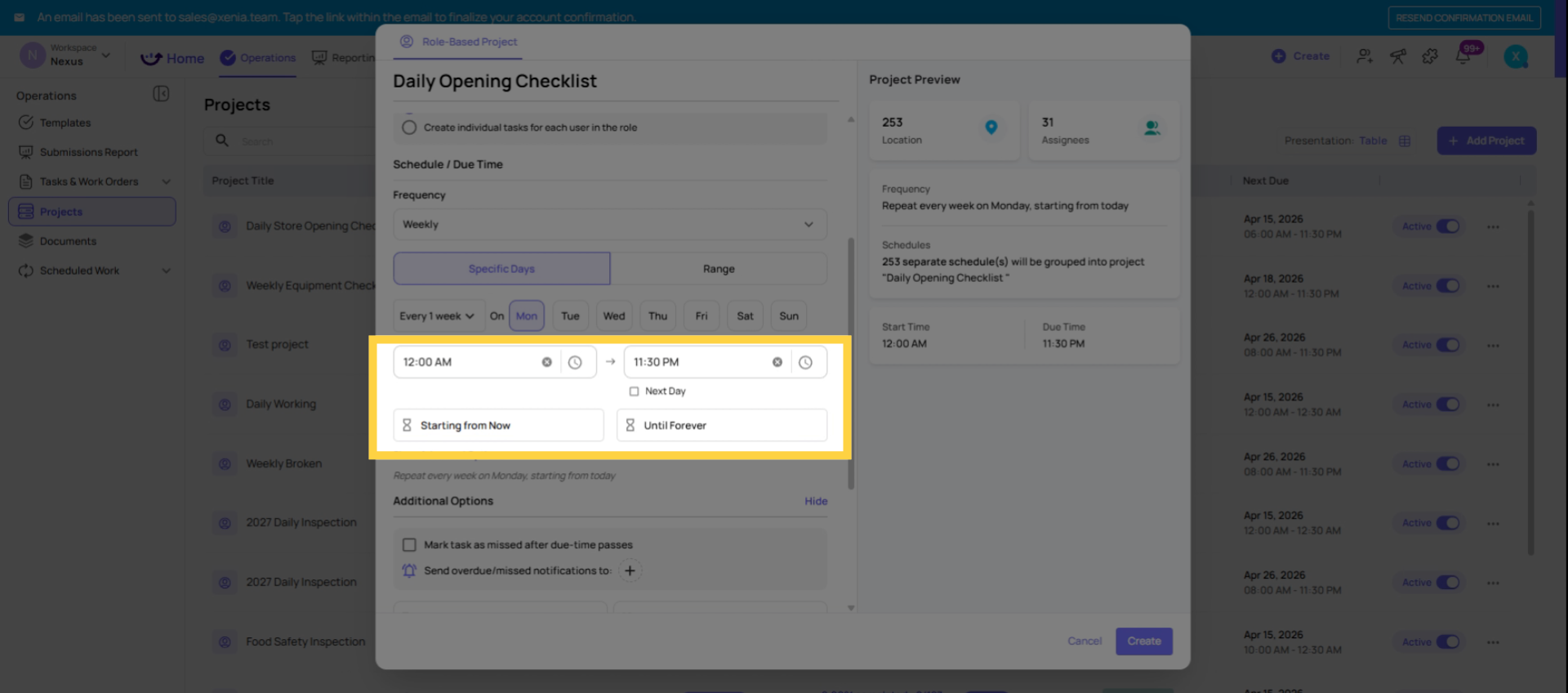Viewport: 1568px width, 693px height.
Task: Hide the Additional Options section
Action: click(x=816, y=502)
